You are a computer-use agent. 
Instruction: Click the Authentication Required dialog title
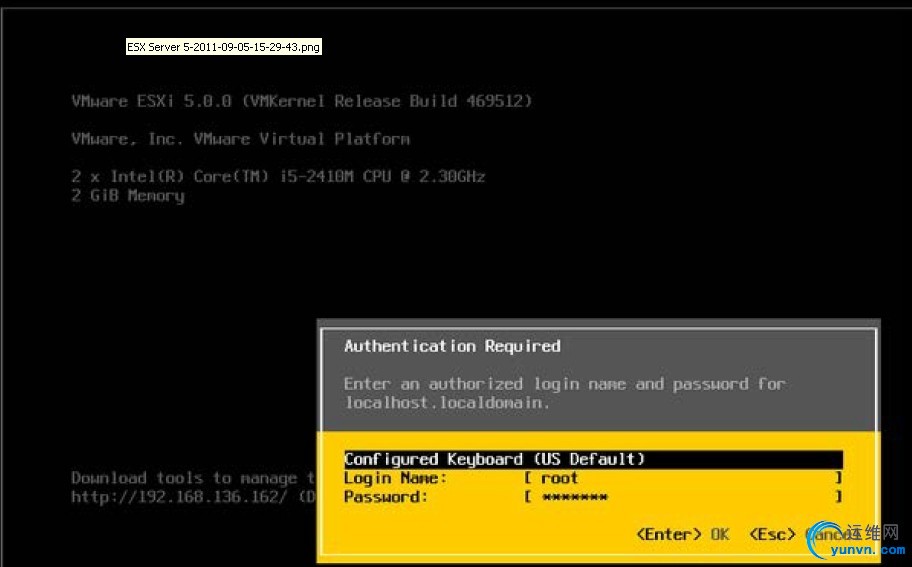click(452, 346)
